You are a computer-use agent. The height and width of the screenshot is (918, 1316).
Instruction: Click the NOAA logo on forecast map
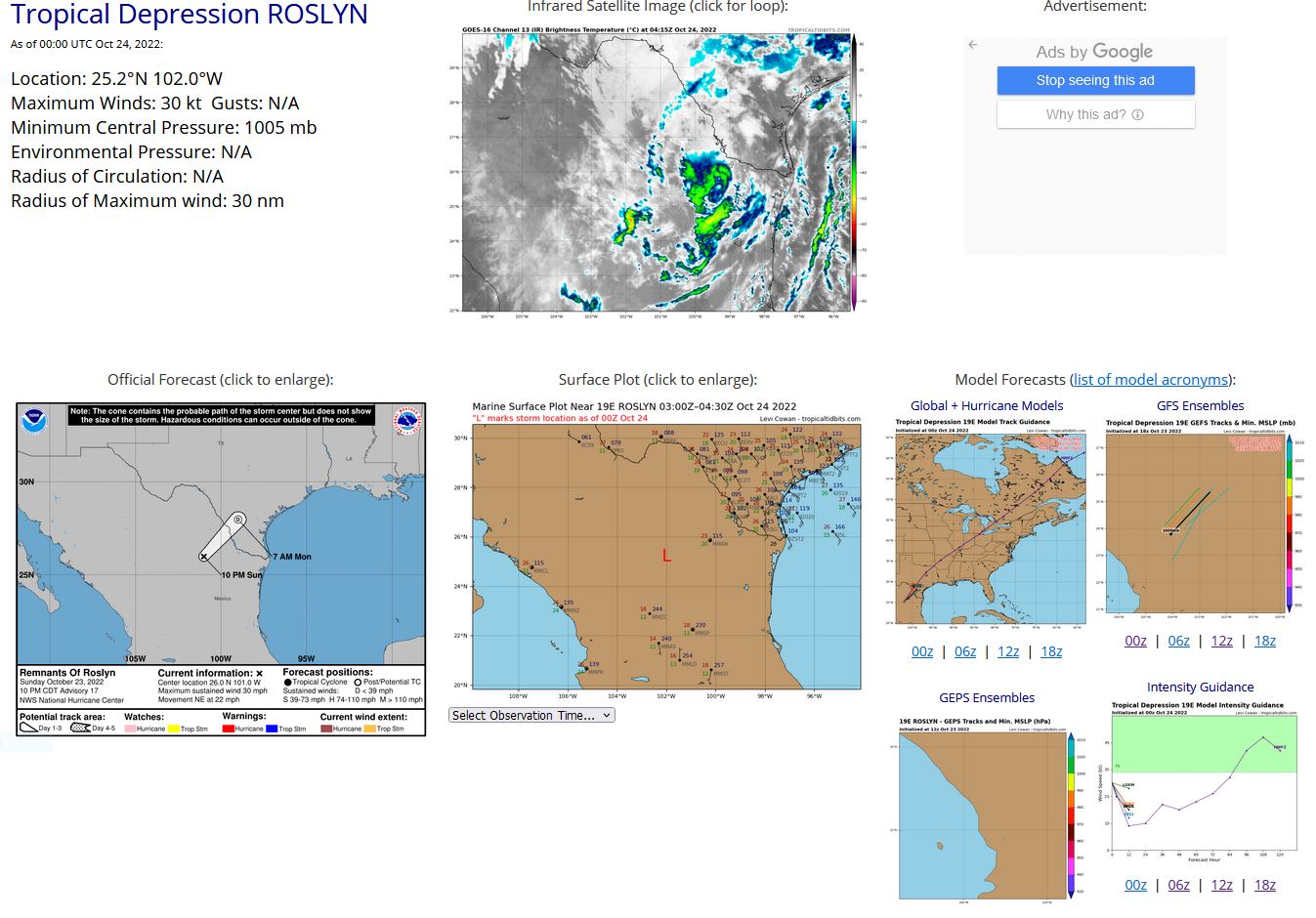click(34, 422)
